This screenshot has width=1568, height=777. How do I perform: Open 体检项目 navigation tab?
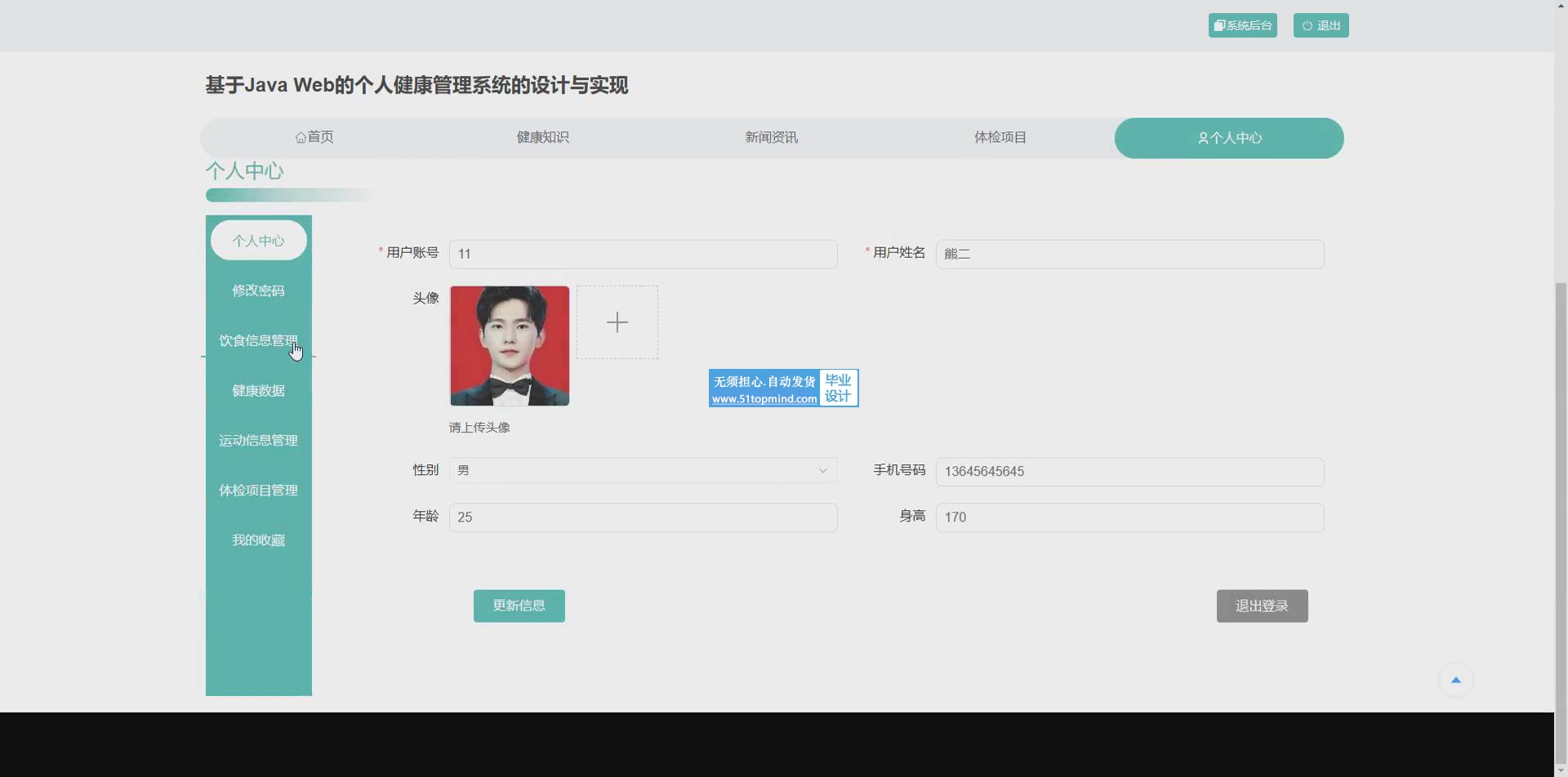click(1000, 137)
